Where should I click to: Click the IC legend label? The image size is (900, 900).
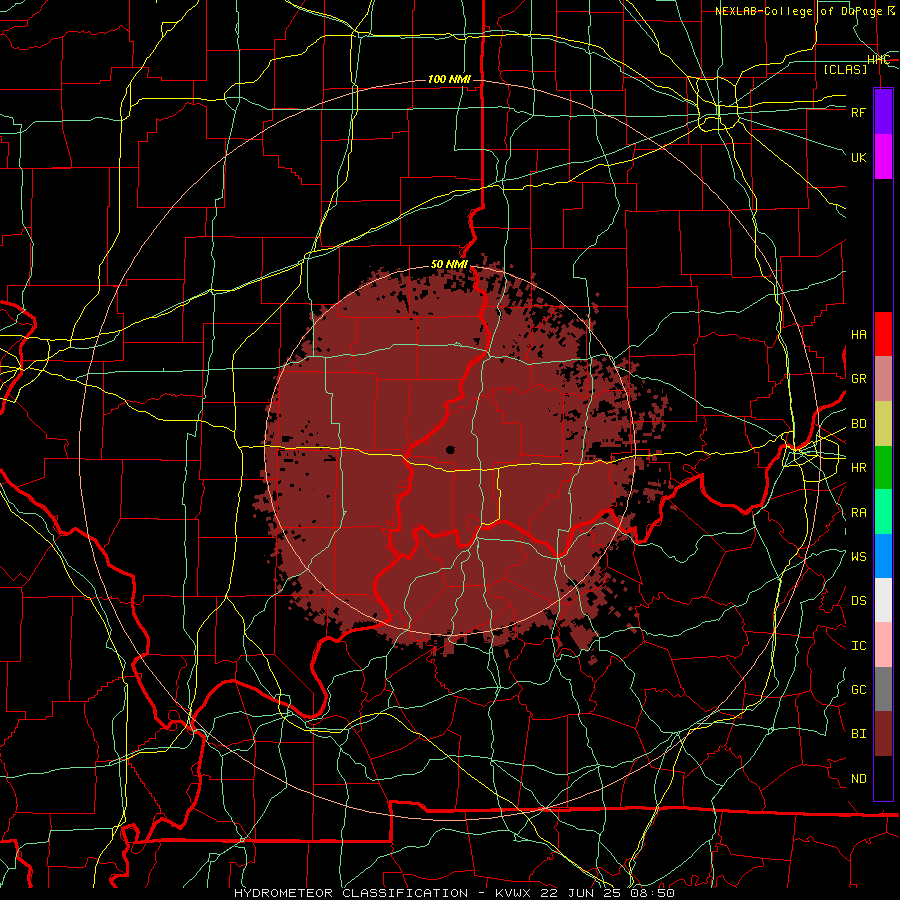coord(859,646)
